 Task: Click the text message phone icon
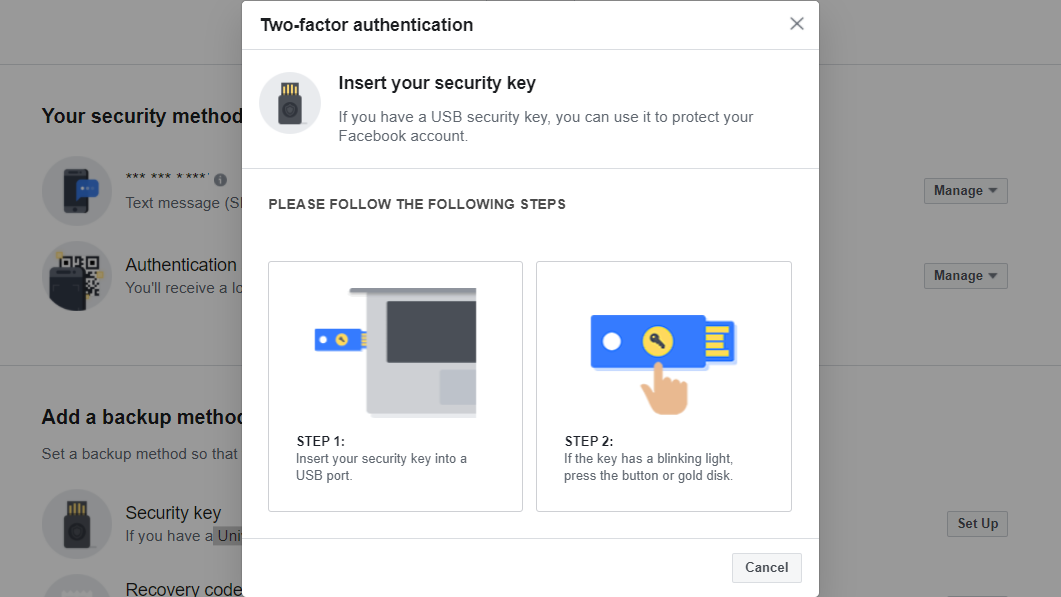click(77, 191)
